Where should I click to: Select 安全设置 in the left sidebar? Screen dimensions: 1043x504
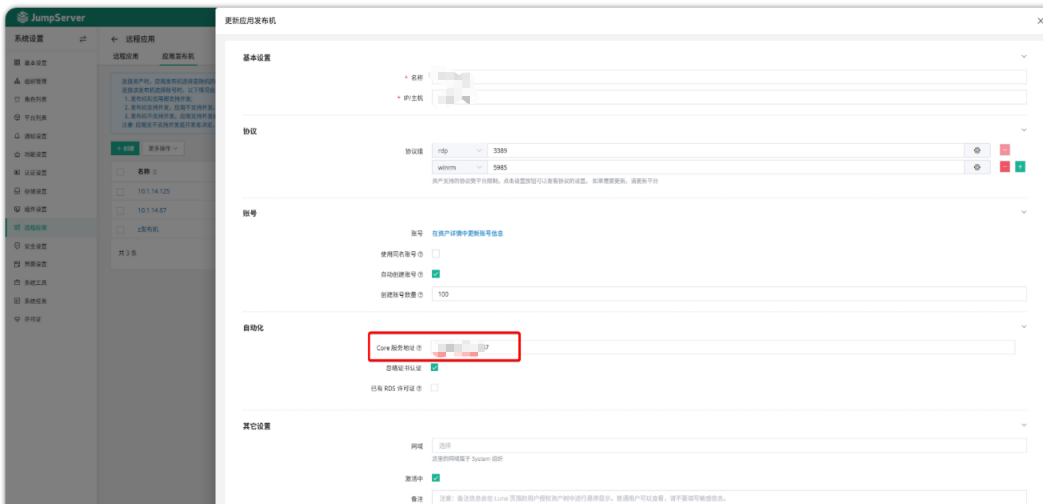tap(36, 245)
